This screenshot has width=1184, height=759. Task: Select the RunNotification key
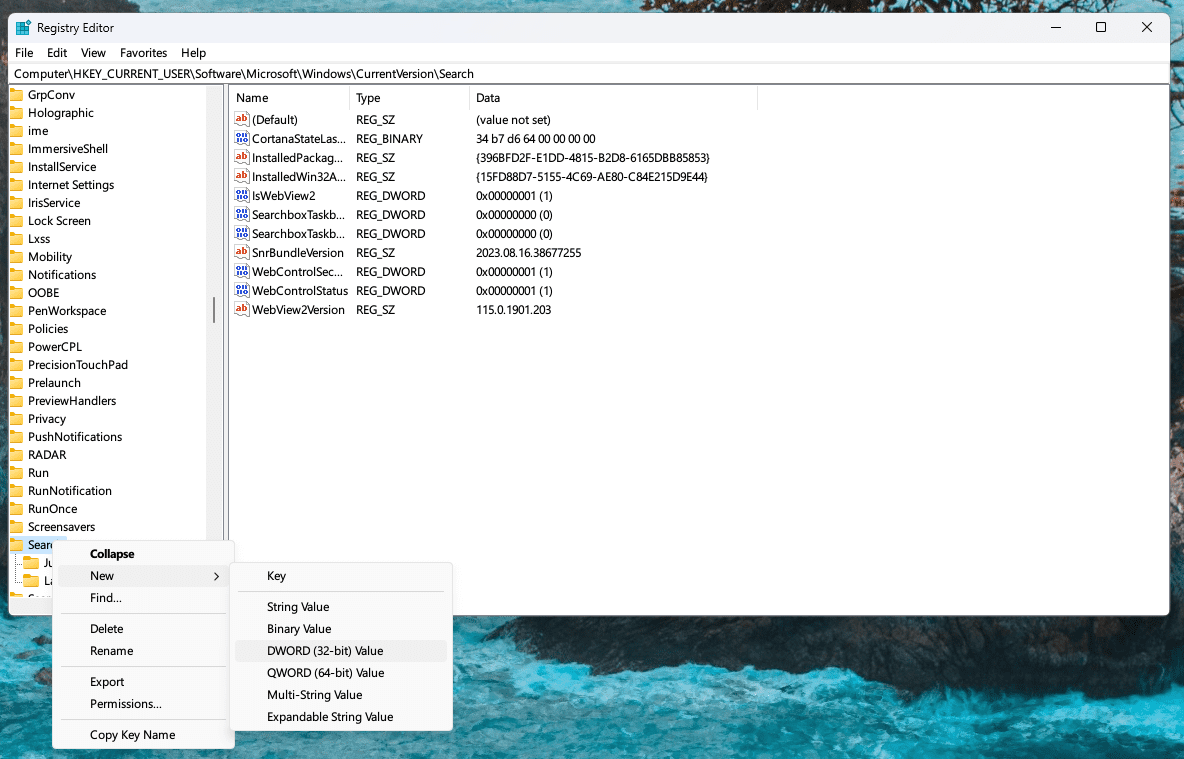69,491
